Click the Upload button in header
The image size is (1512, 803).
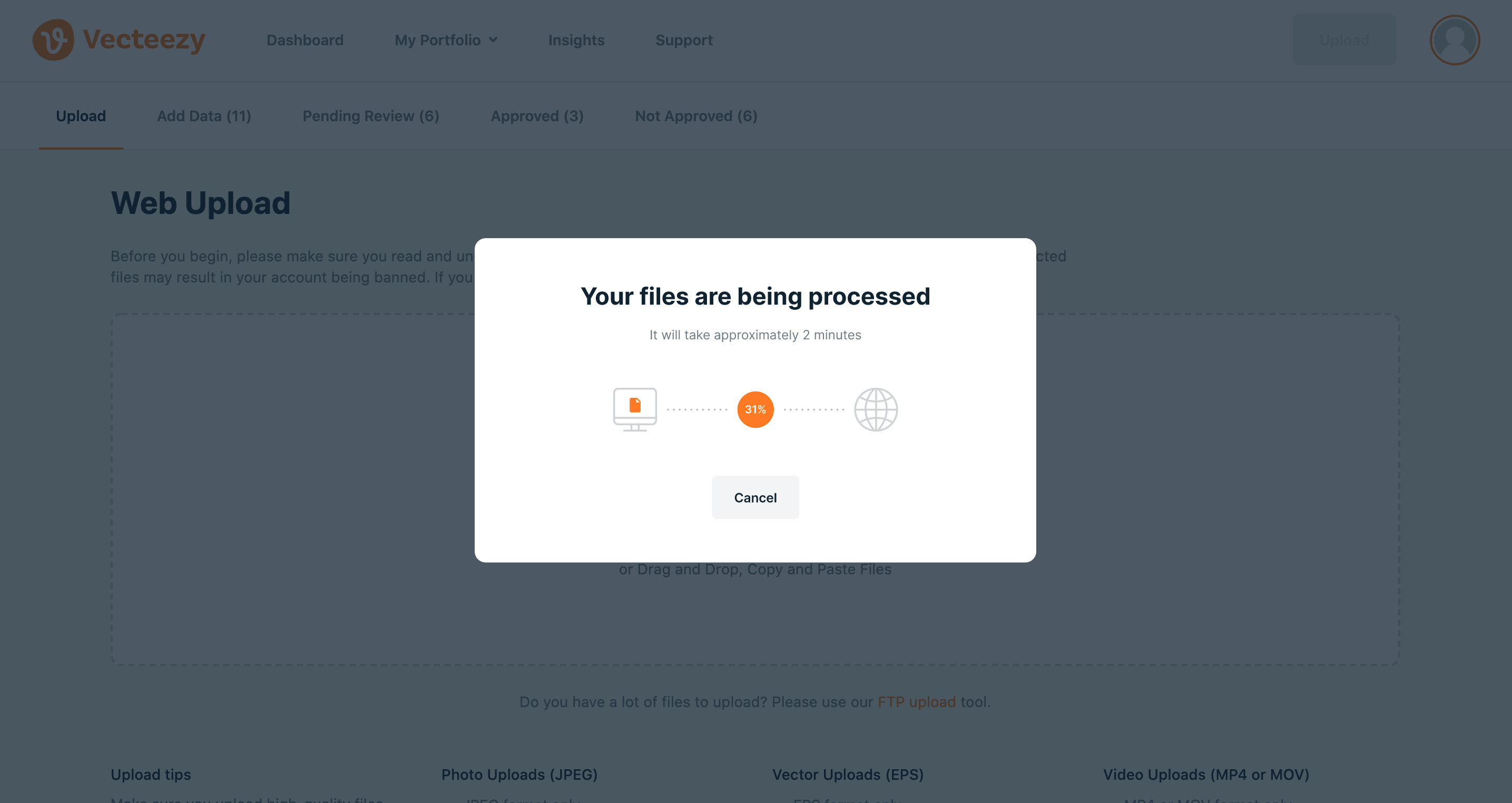tap(1344, 40)
